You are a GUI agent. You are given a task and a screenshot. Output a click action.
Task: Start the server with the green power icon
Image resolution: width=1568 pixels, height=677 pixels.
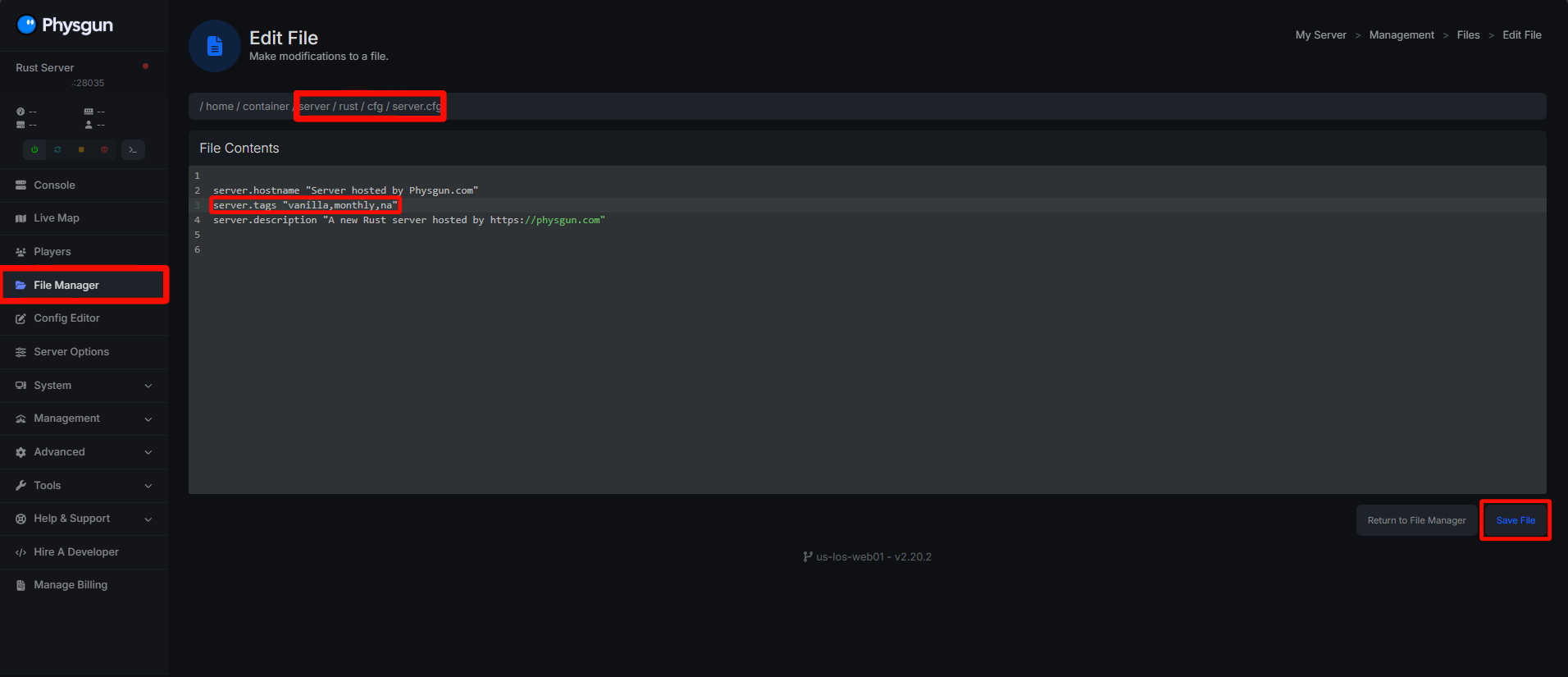coord(34,149)
